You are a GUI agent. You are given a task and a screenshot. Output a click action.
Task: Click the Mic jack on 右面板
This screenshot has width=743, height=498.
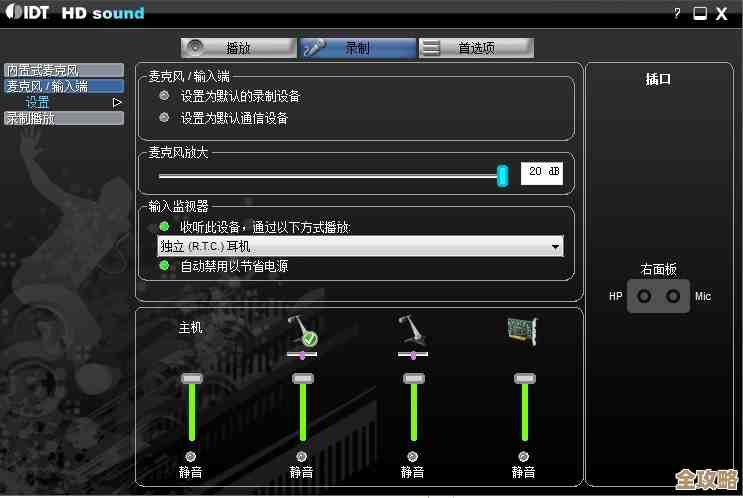673,296
